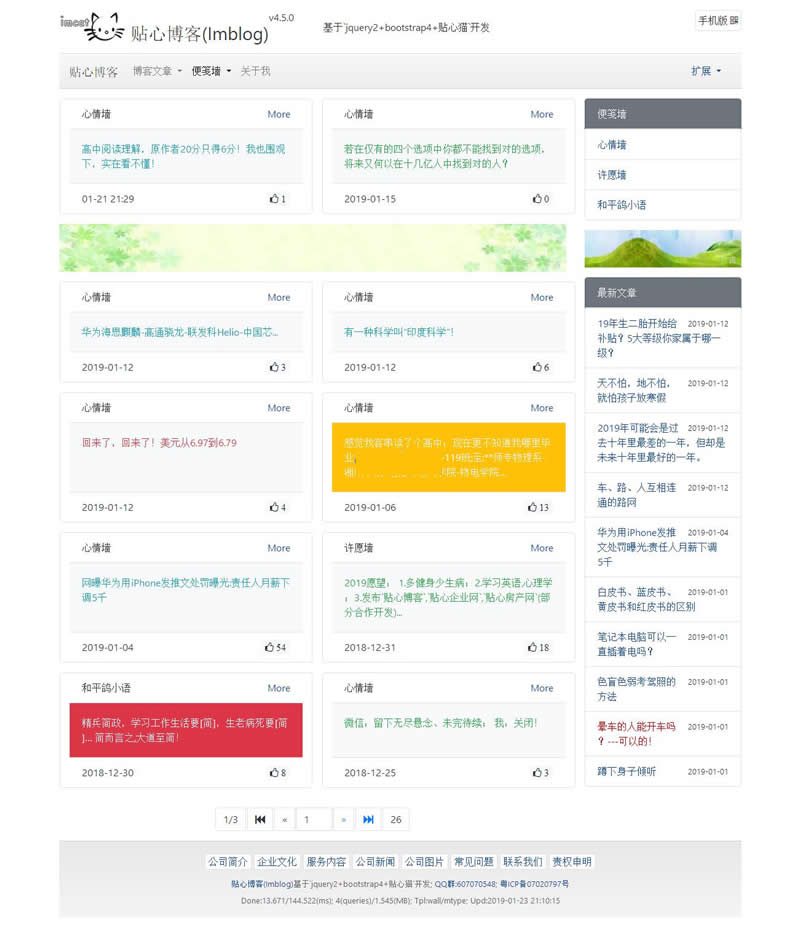Click the v4.5.0 version label
Viewport: 800px width, 927px height.
281,18
